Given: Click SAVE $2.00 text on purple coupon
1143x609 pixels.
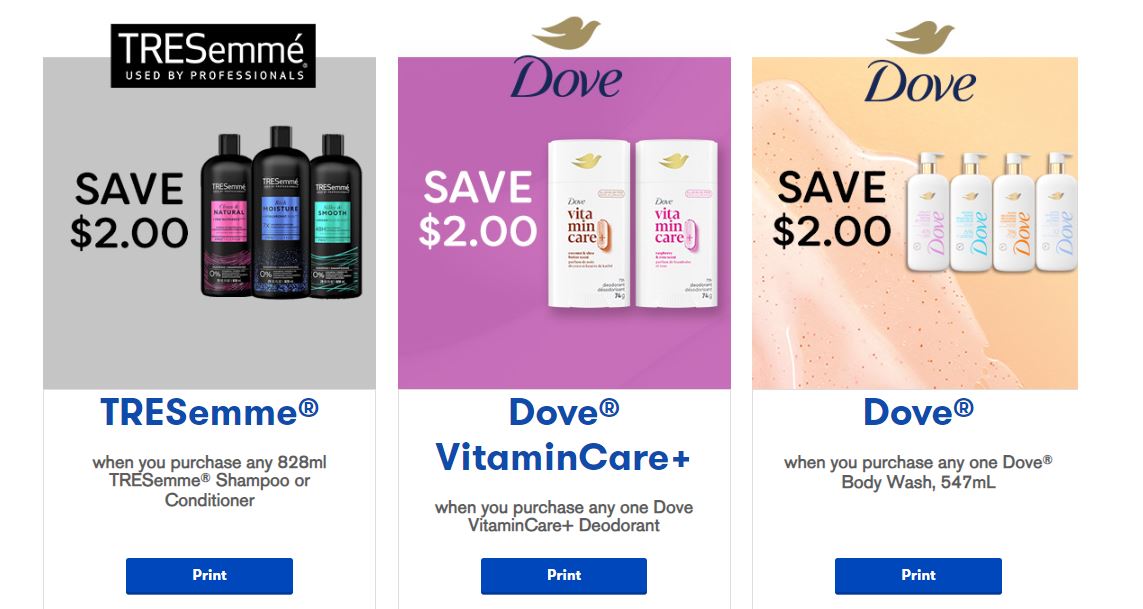Looking at the screenshot, I should [x=477, y=209].
